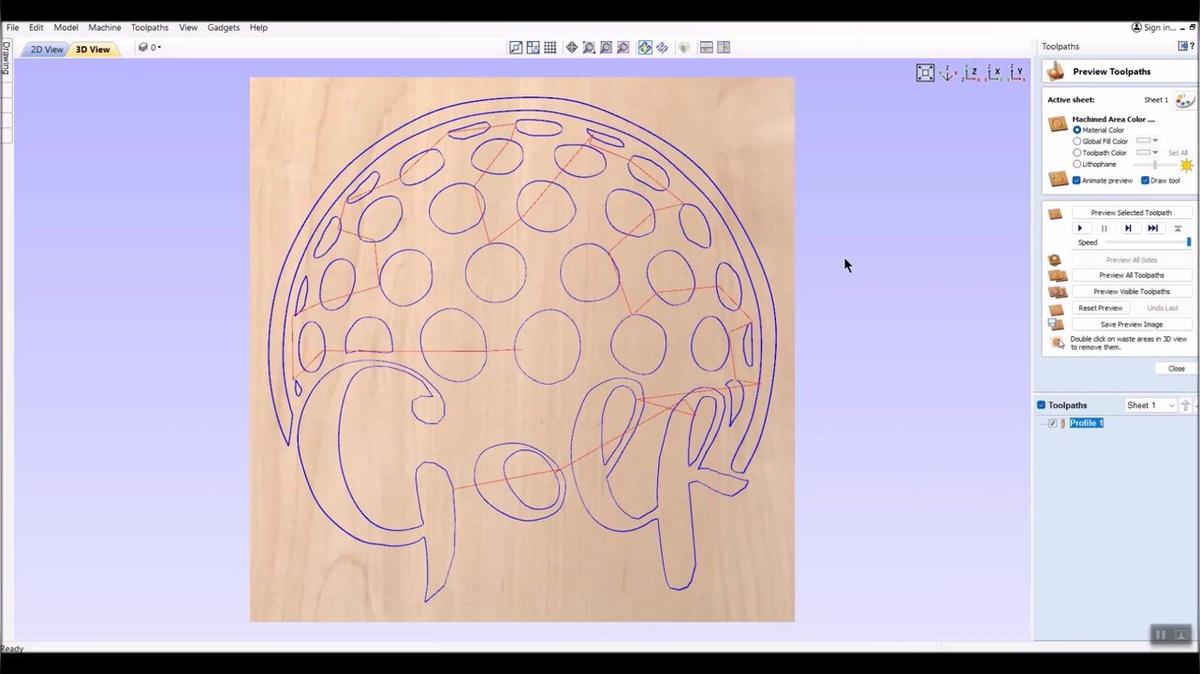Screen dimensions: 1200x674
Task: Toggle the grid icon in top toolbar
Action: point(550,47)
